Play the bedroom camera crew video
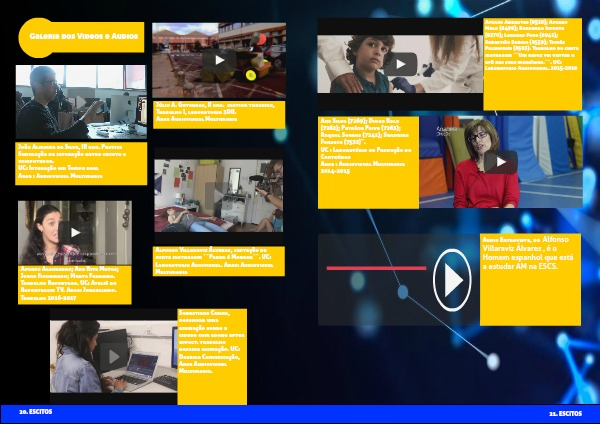Screen dimensions: 600x424 click(x=218, y=195)
